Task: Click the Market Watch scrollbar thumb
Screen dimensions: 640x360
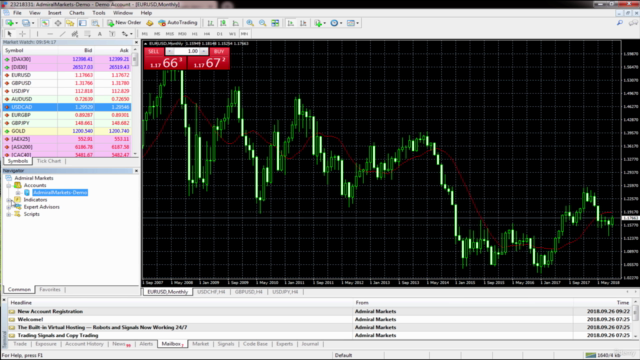Action: click(135, 60)
